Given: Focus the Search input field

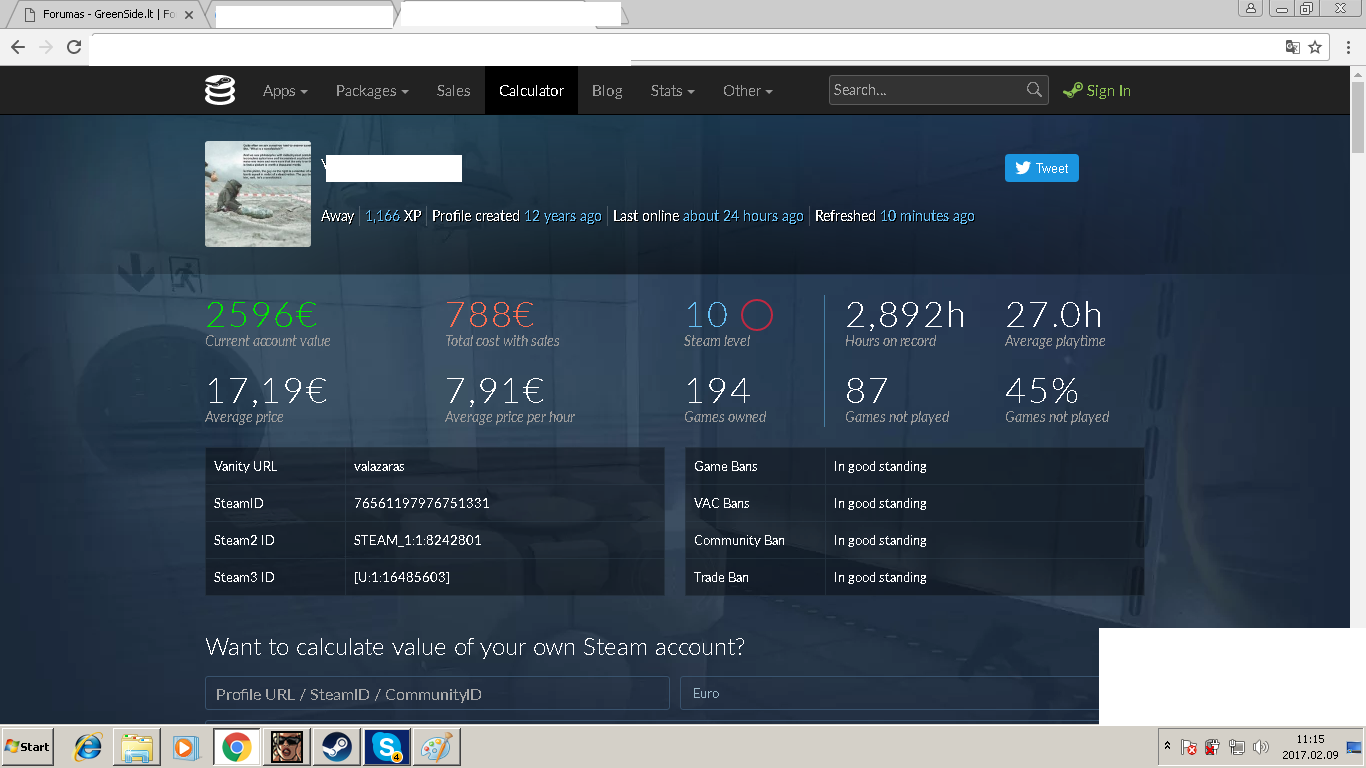Looking at the screenshot, I should click(938, 90).
